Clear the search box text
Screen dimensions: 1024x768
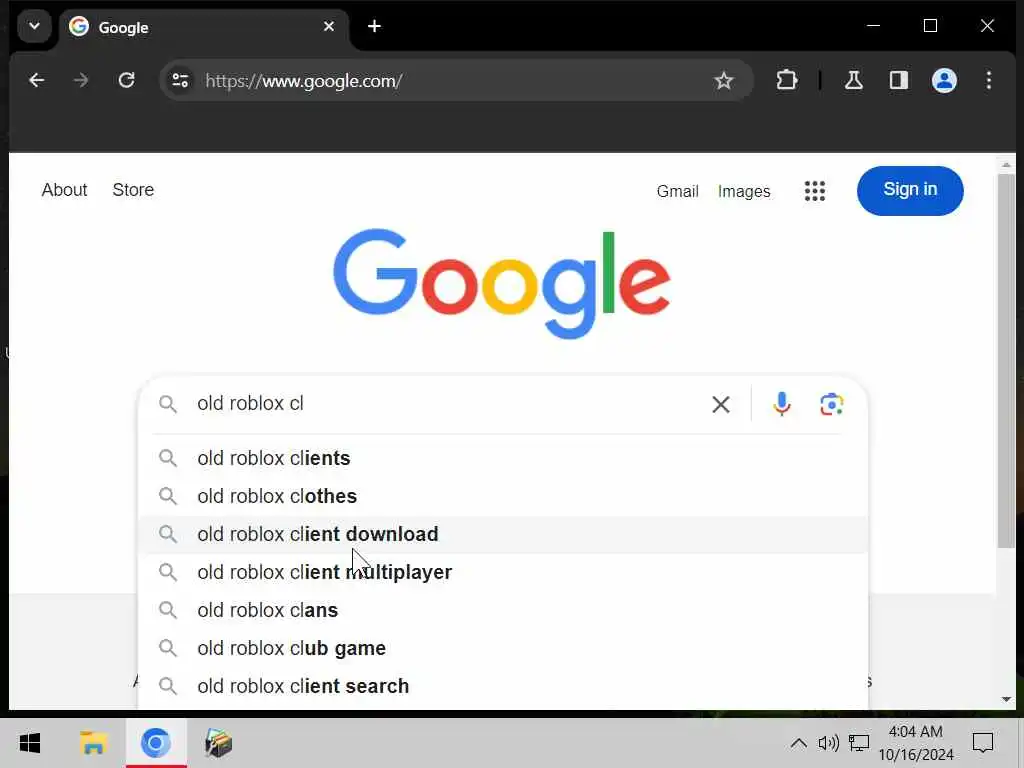[x=720, y=404]
